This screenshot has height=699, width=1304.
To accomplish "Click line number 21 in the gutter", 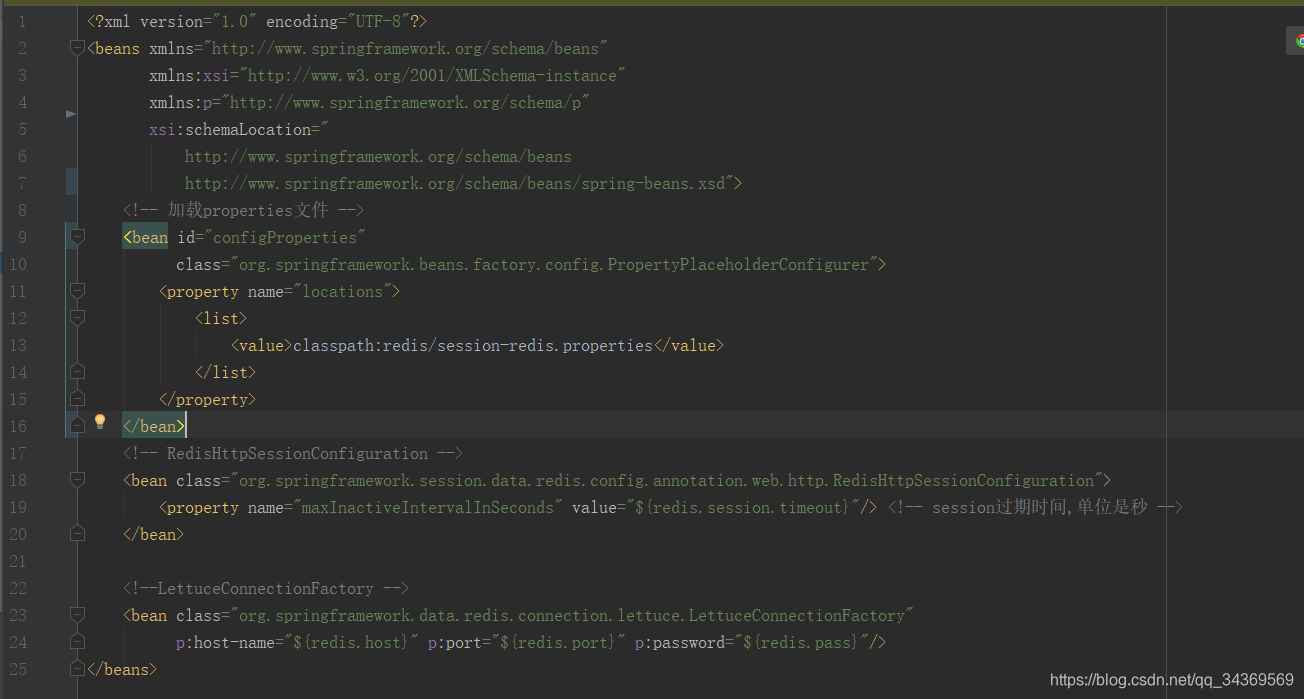I will click(18, 561).
